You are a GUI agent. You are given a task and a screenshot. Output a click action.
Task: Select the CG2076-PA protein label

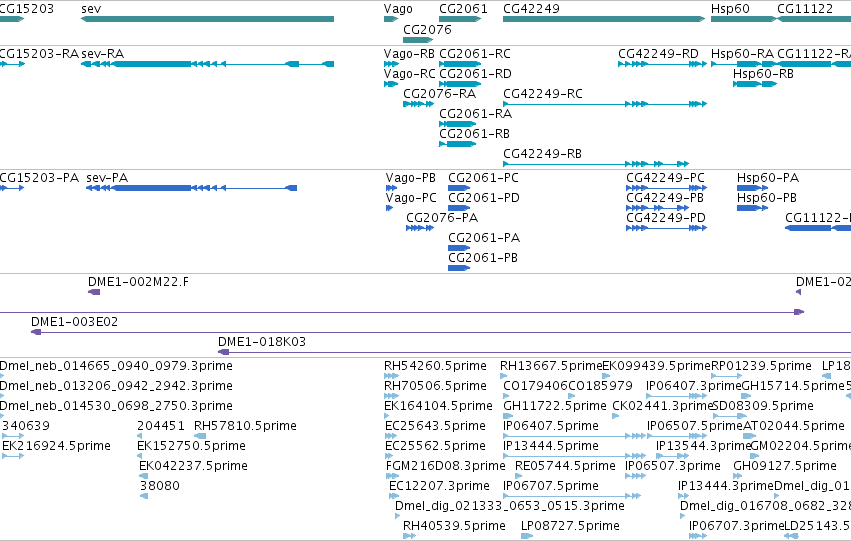click(x=442, y=218)
